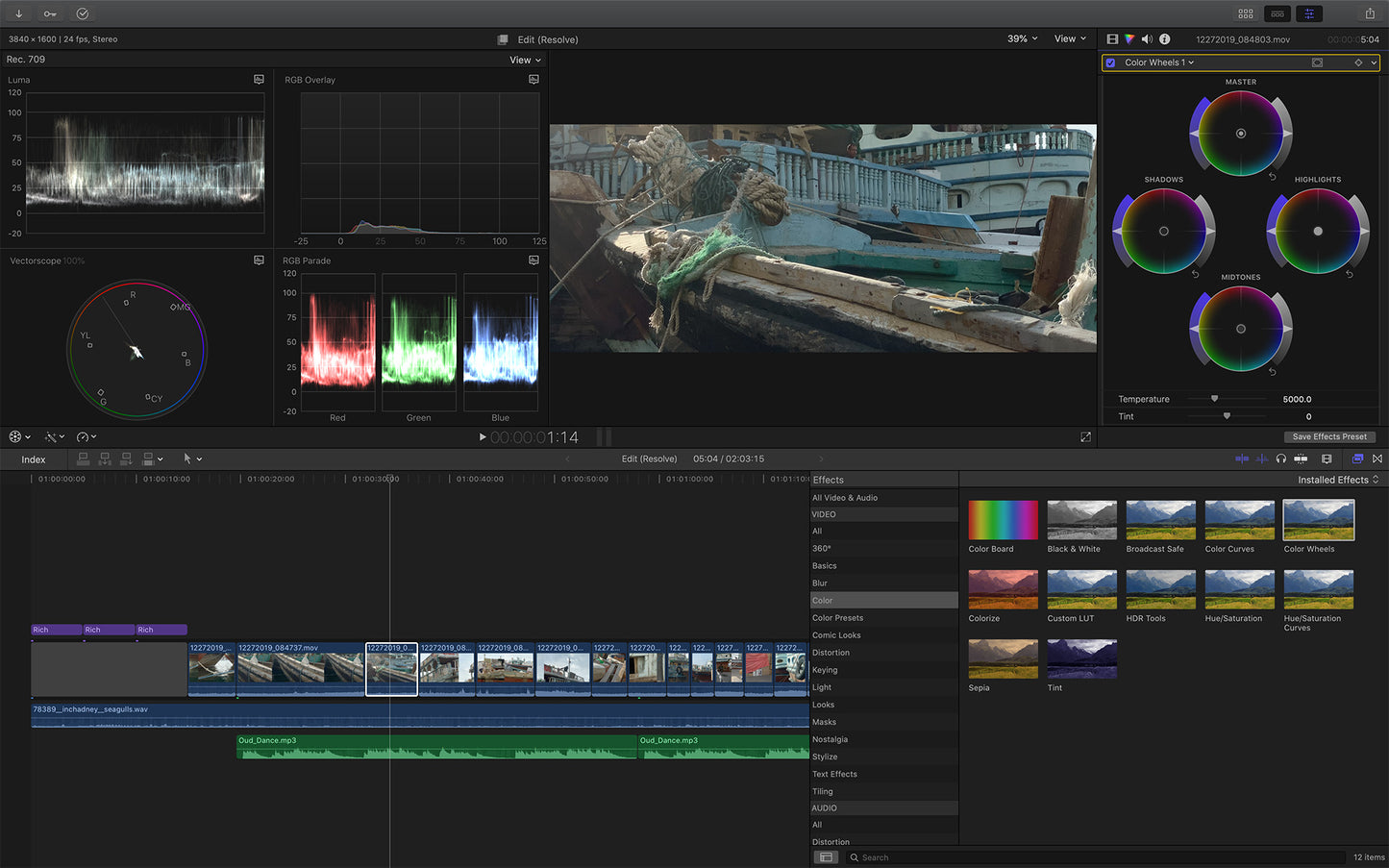The image size is (1389, 868).
Task: Select Stylize category in Effects list
Action: pyautogui.click(x=825, y=756)
